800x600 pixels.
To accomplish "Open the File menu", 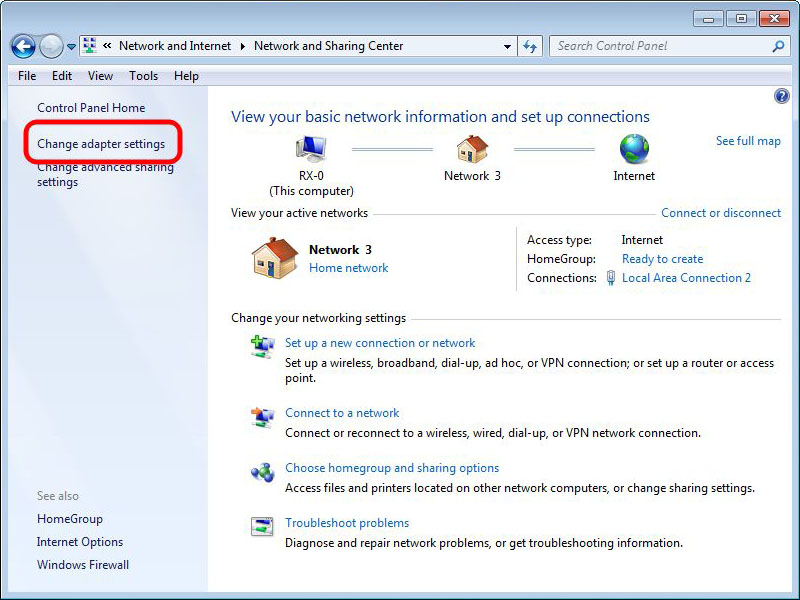I will tap(27, 76).
